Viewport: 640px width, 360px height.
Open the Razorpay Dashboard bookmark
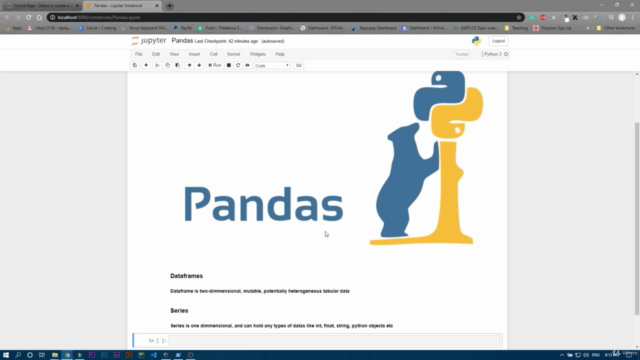coord(374,28)
